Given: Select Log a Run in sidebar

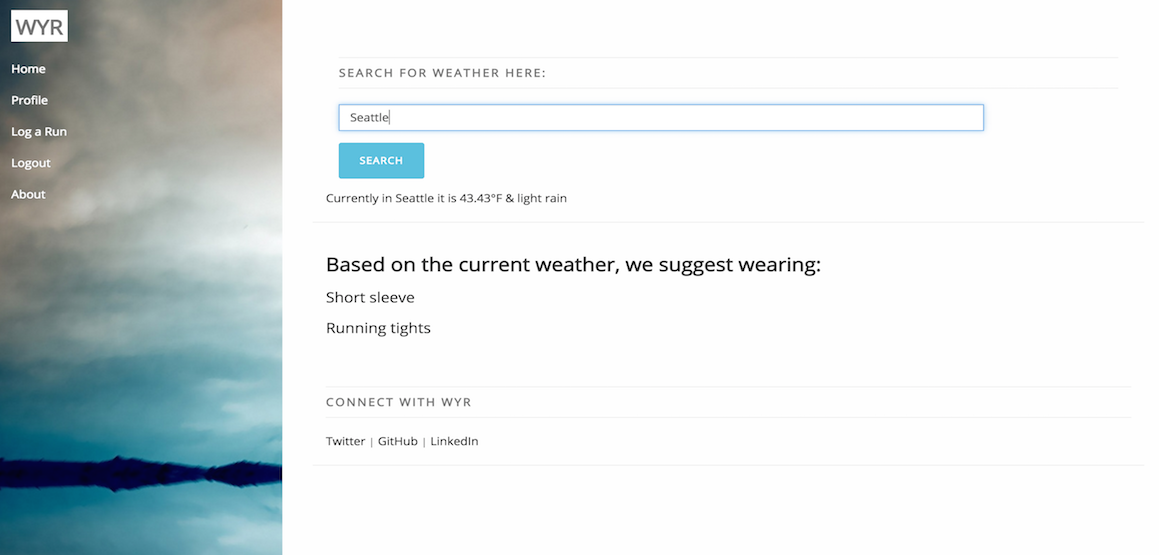Looking at the screenshot, I should click(39, 132).
